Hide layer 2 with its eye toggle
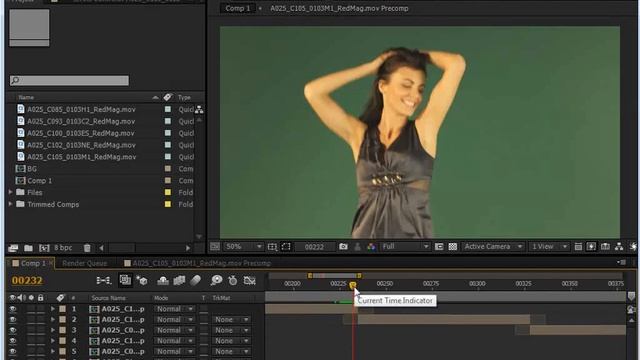Image resolution: width=640 pixels, height=360 pixels. (x=13, y=320)
